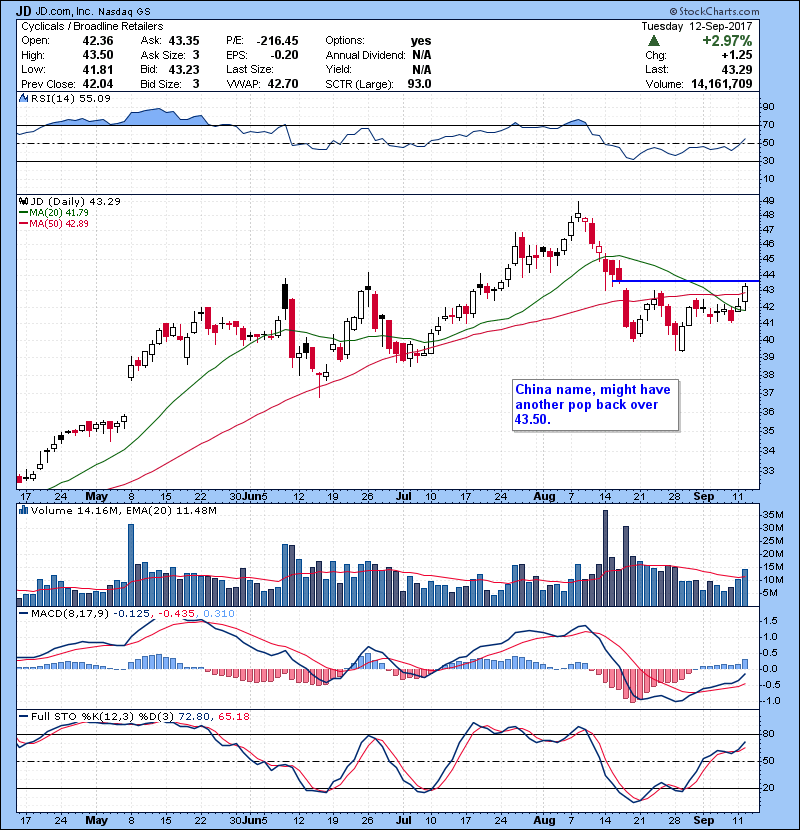Image resolution: width=800 pixels, height=830 pixels.
Task: Click the VWAP value 42.70
Action: coord(283,84)
